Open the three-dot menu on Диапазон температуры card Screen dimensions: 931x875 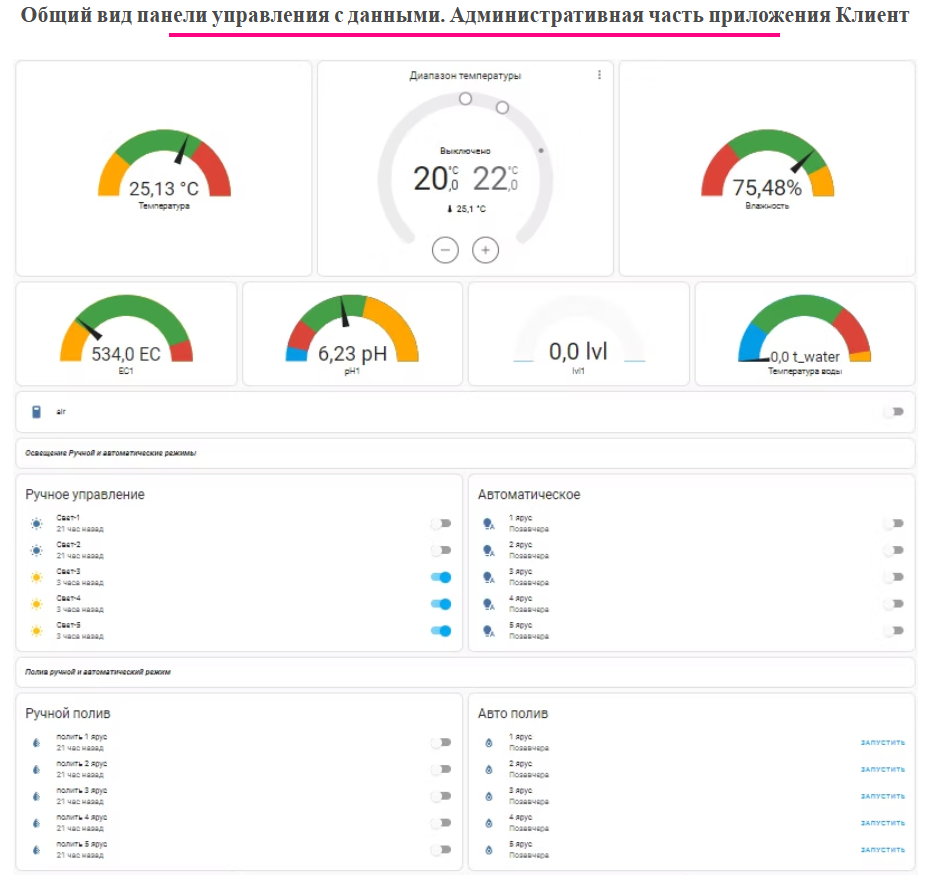pyautogui.click(x=600, y=73)
